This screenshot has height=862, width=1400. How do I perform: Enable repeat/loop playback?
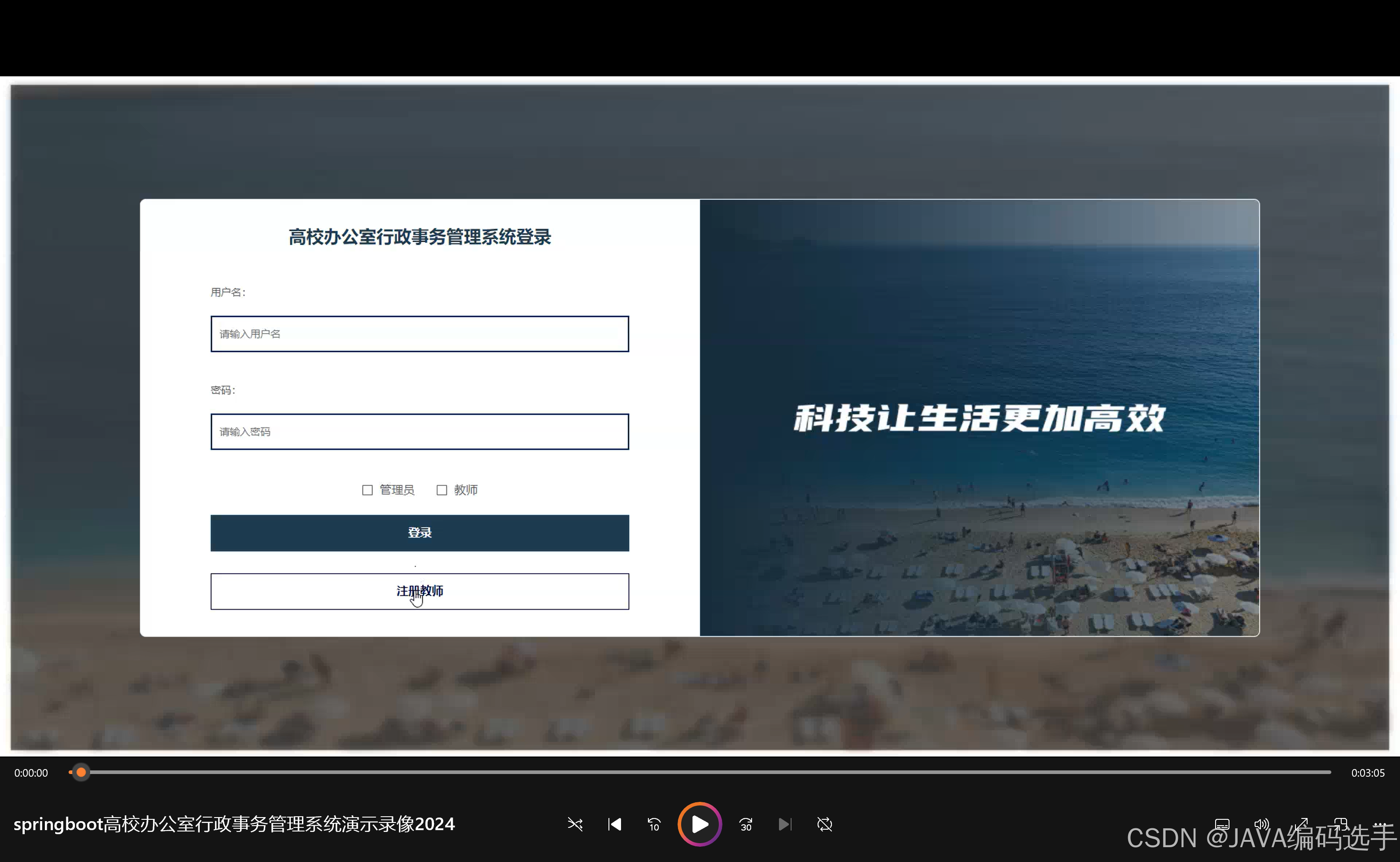824,824
